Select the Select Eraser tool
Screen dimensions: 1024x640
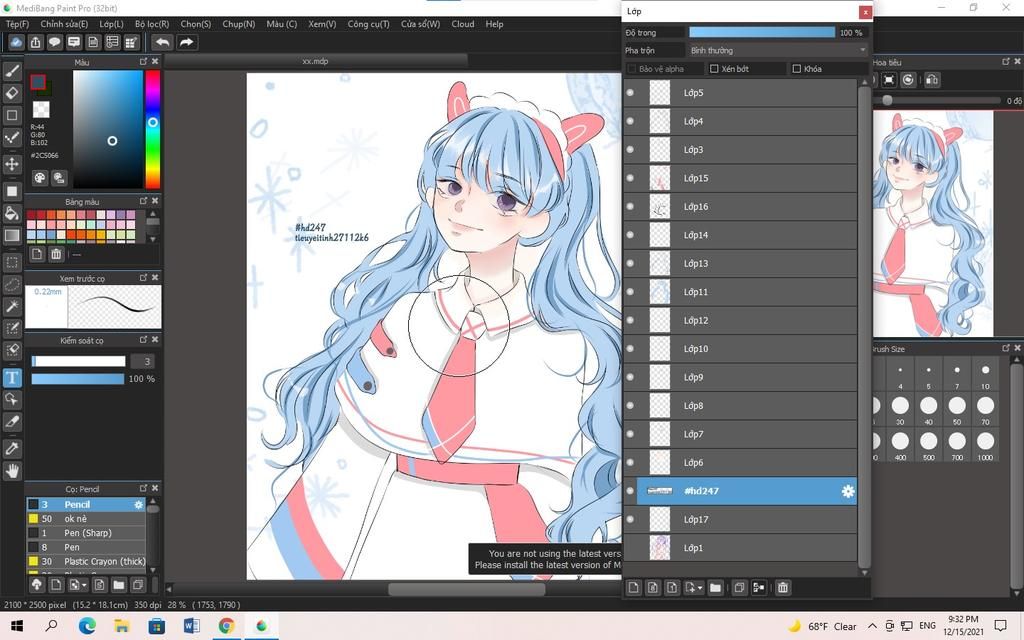point(12,351)
